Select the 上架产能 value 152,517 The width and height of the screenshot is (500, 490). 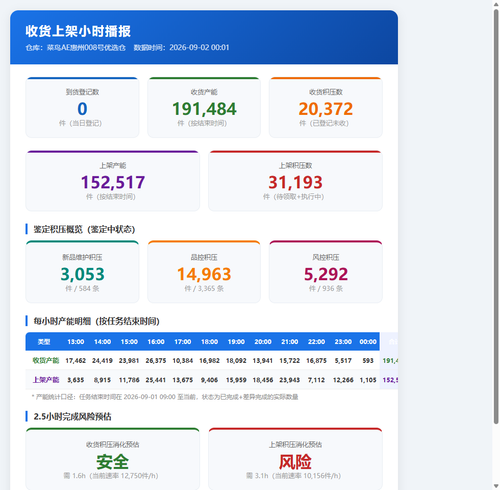[113, 182]
